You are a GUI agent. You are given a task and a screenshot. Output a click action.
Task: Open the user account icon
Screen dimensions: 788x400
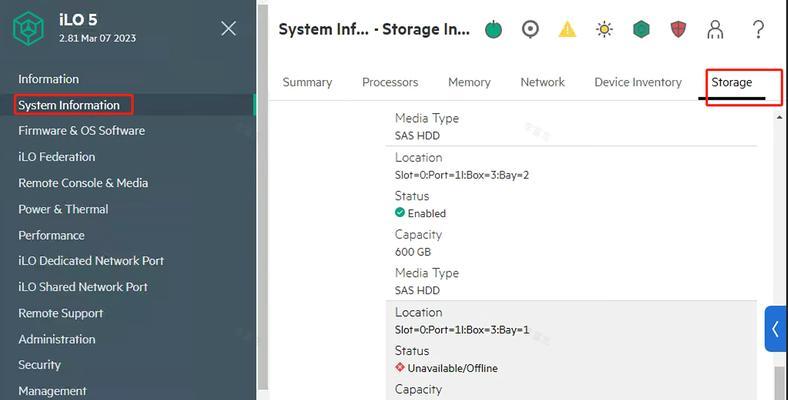pos(715,29)
